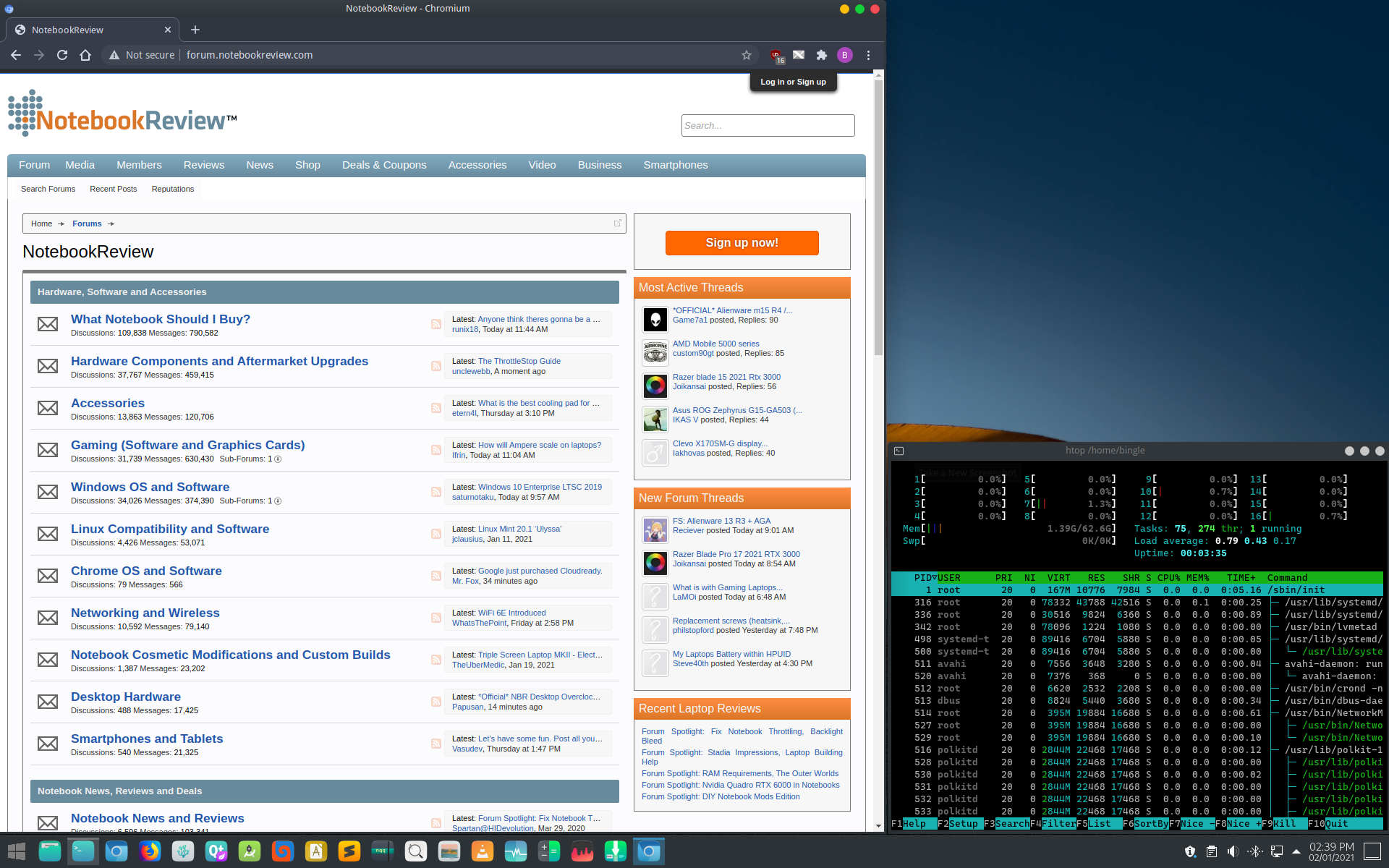Open Razer blade 15 2021 Rtx 3000 thread

[726, 377]
